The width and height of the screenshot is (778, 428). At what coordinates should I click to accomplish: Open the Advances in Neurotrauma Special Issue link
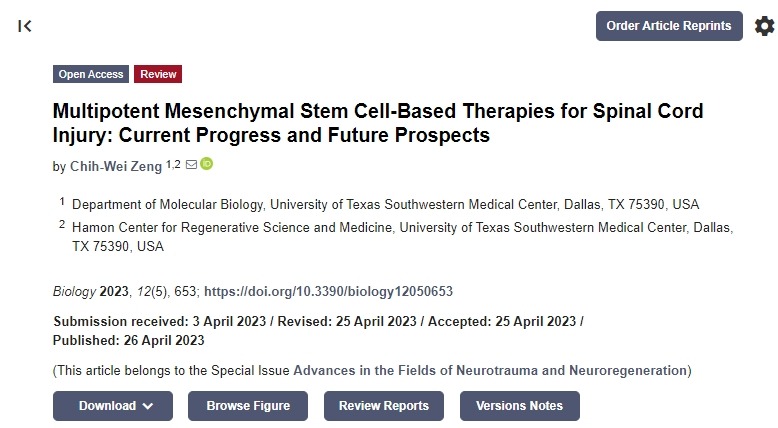pyautogui.click(x=490, y=370)
